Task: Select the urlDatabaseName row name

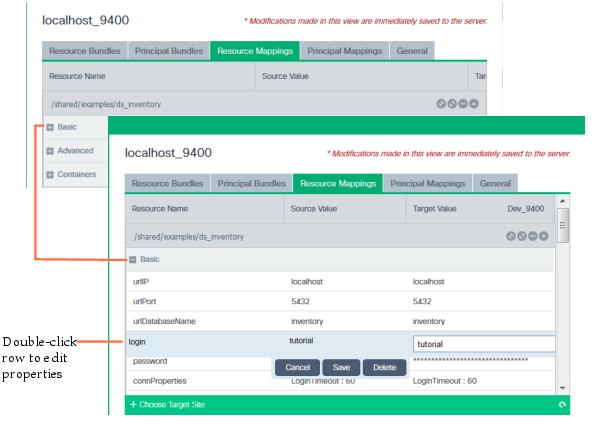Action: coord(164,321)
